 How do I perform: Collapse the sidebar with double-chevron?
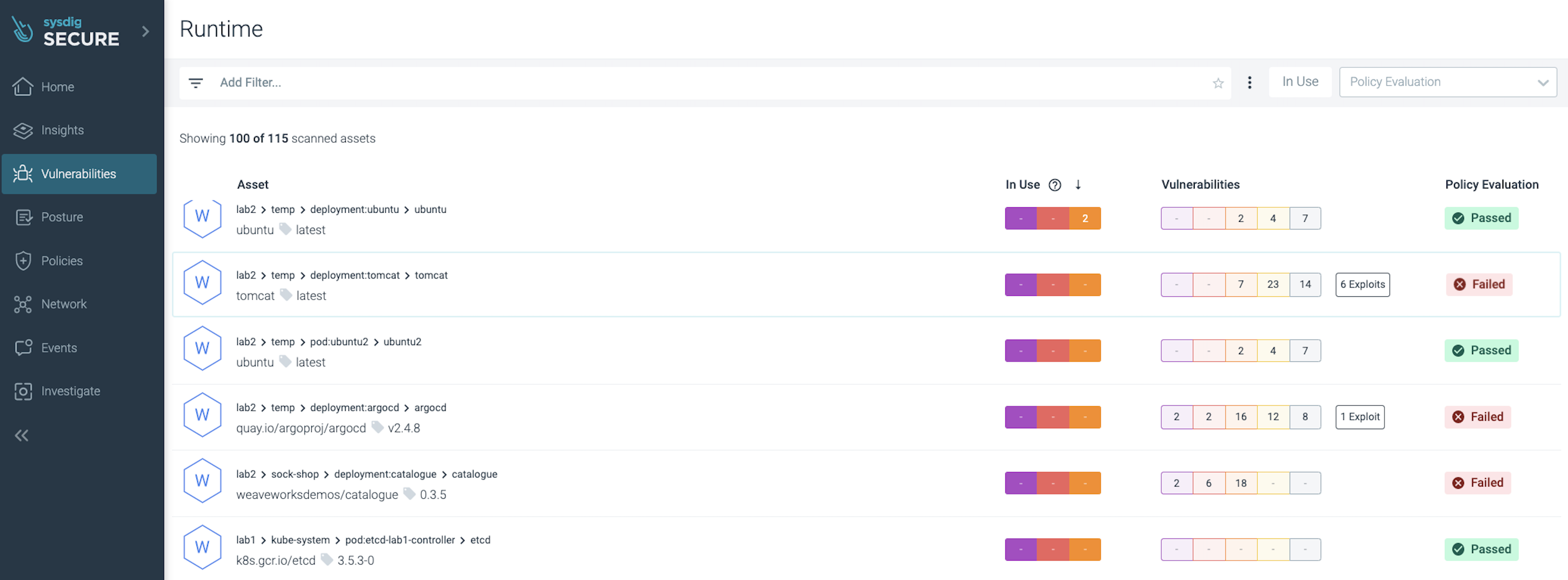(22, 436)
